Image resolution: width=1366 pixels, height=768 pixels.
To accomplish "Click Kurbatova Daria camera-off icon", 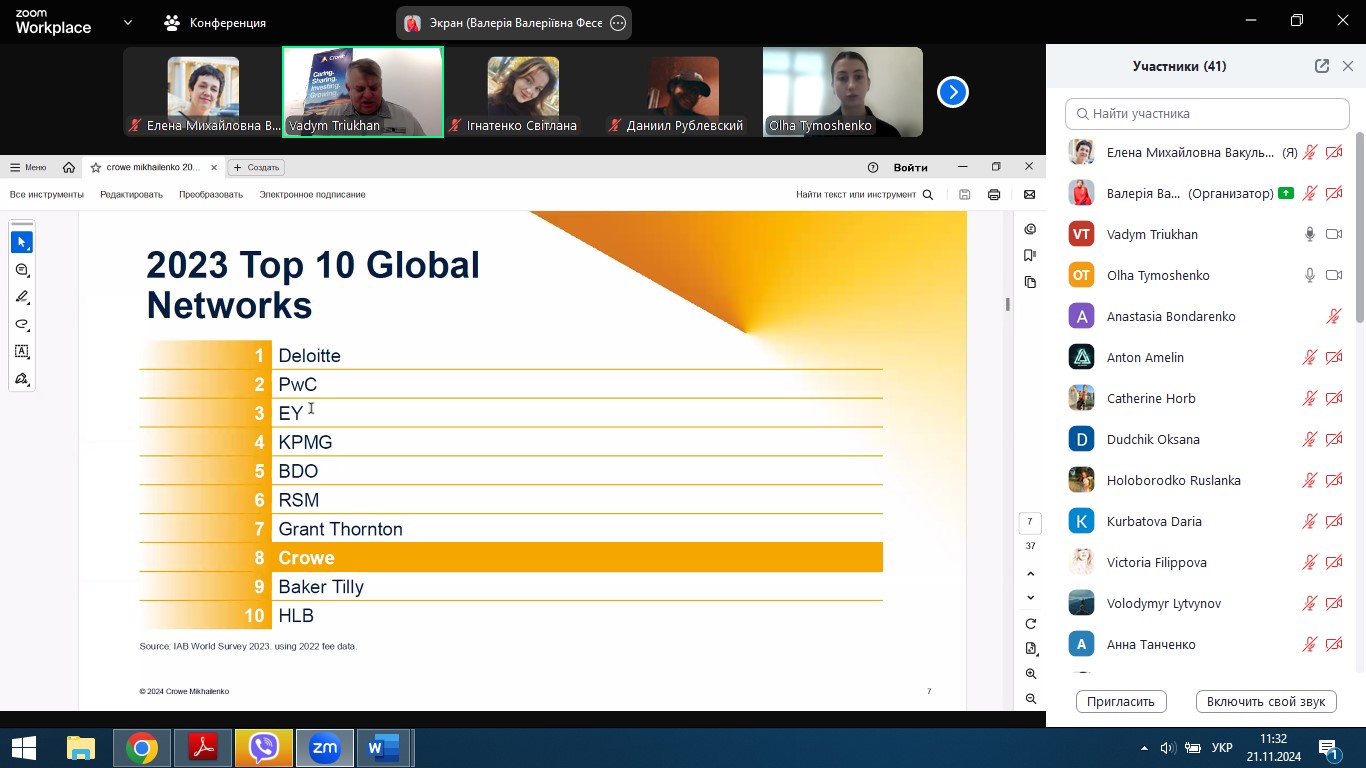I will (1334, 521).
